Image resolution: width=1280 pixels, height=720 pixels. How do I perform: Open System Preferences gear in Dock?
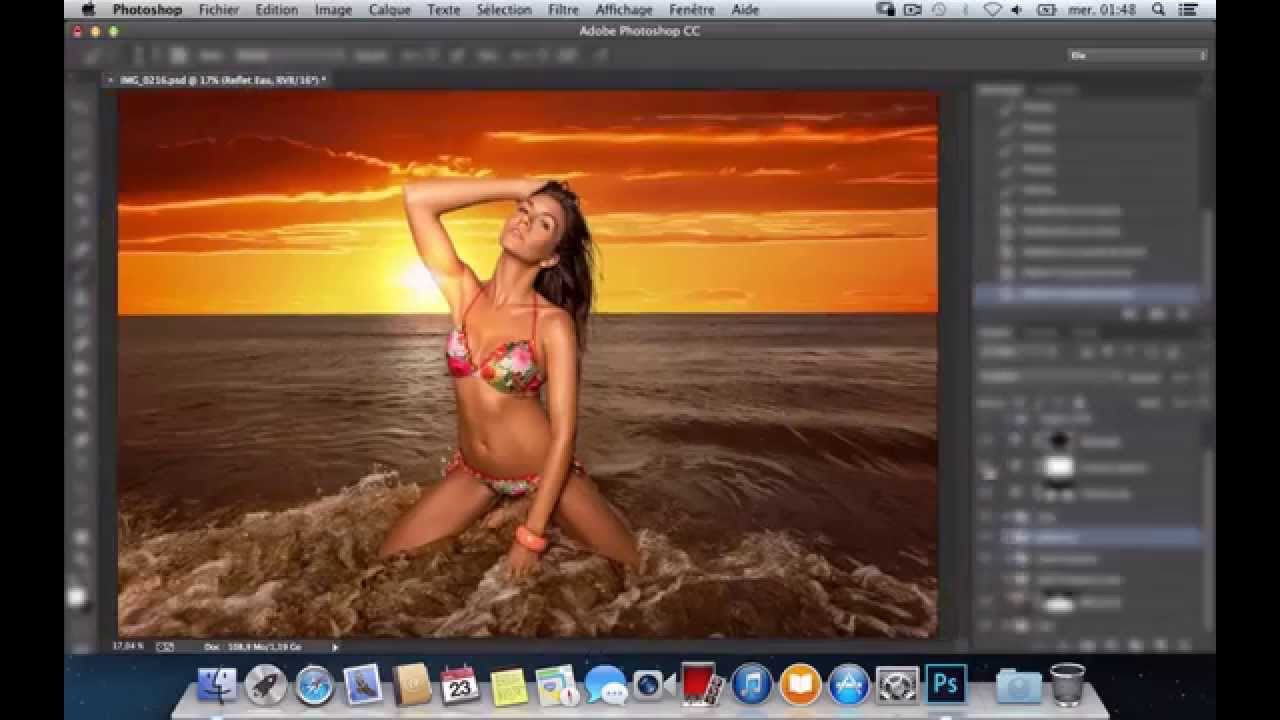pos(897,685)
